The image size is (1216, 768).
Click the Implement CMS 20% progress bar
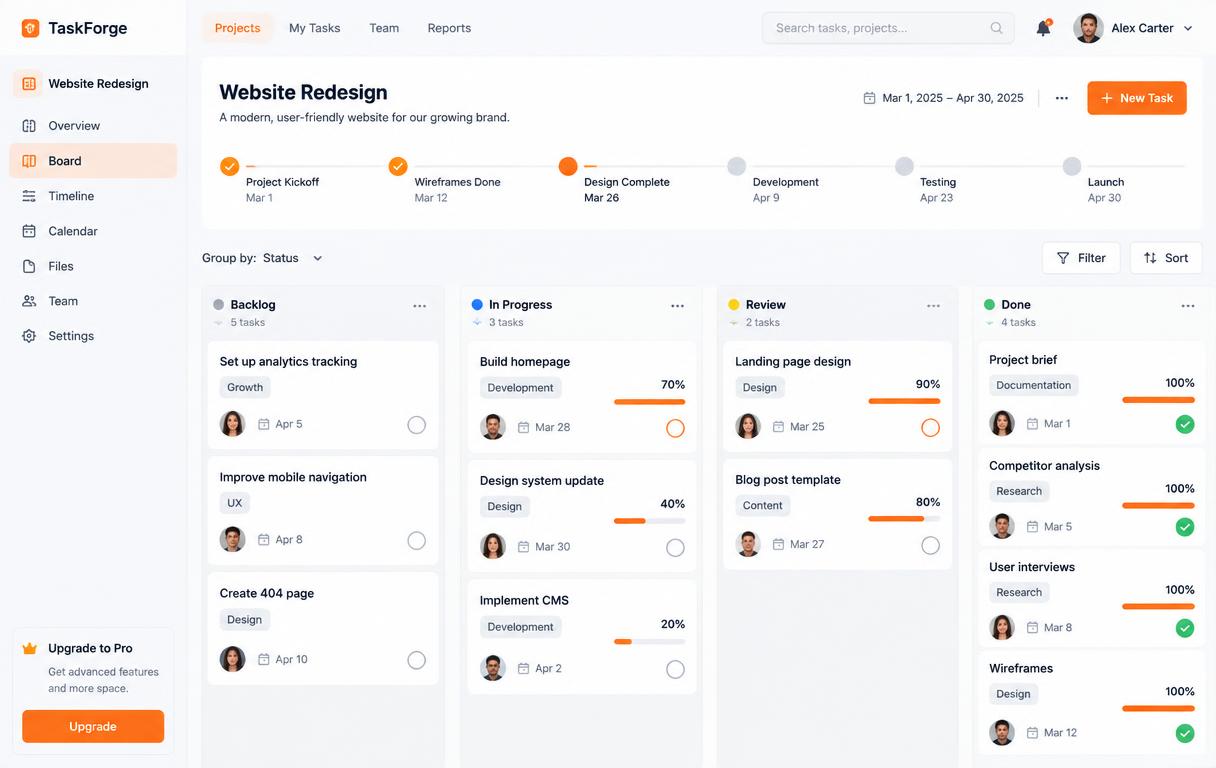[649, 641]
